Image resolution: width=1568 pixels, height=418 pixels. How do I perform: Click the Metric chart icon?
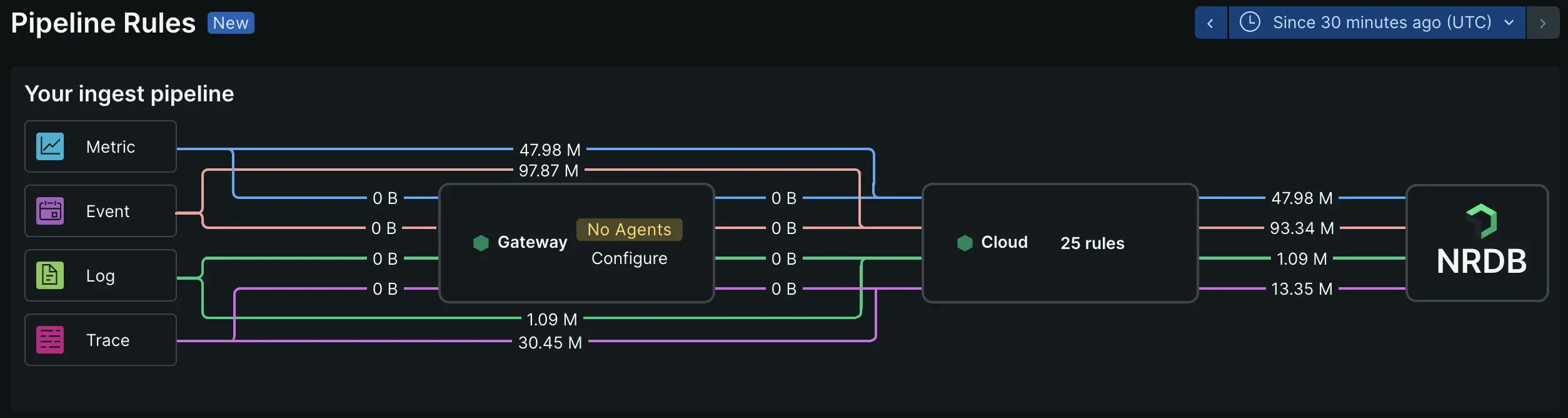point(50,146)
